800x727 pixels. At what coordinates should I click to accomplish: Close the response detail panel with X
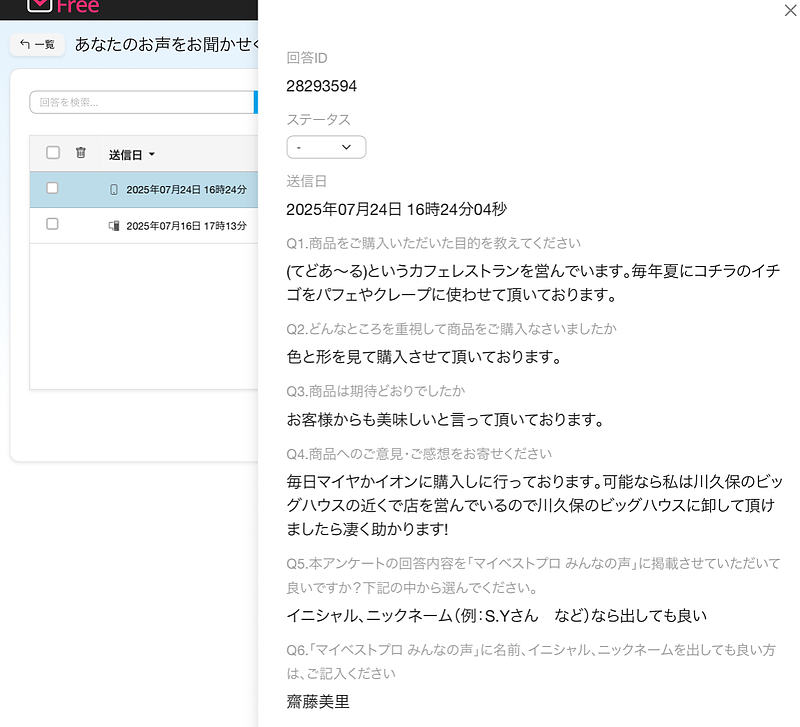pyautogui.click(x=792, y=8)
